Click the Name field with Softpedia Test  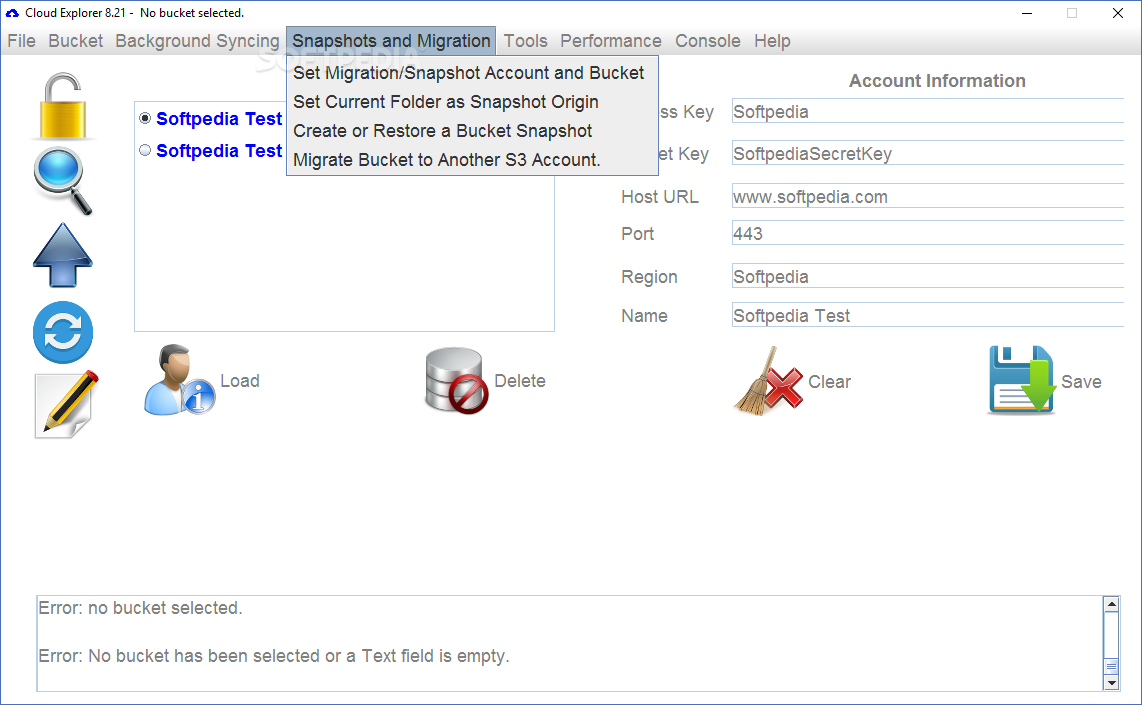[928, 315]
